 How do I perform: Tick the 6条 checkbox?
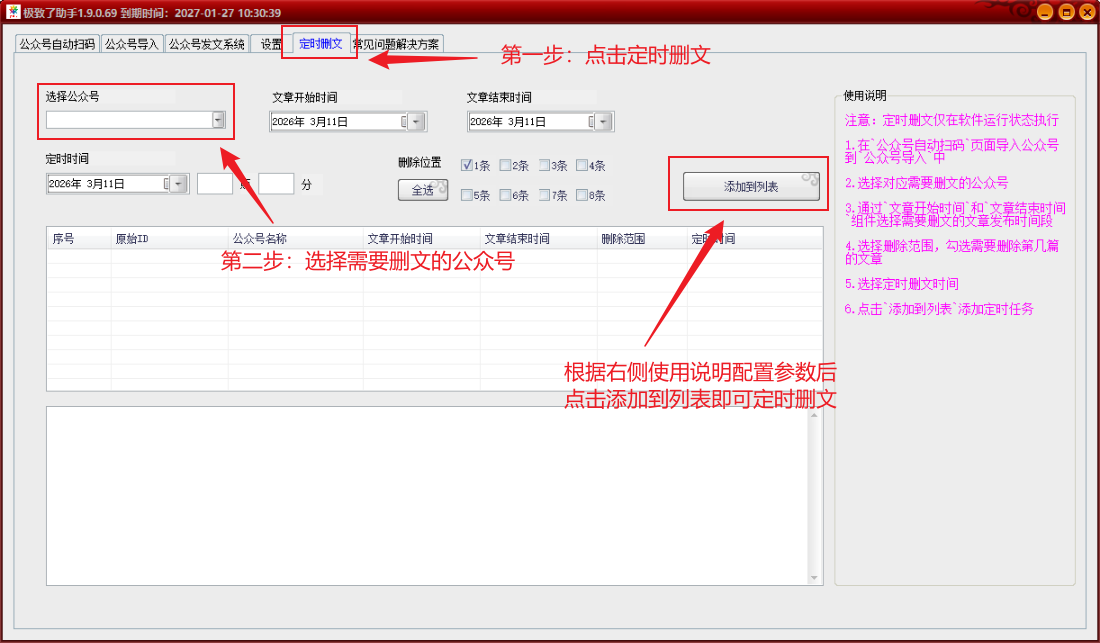[506, 196]
